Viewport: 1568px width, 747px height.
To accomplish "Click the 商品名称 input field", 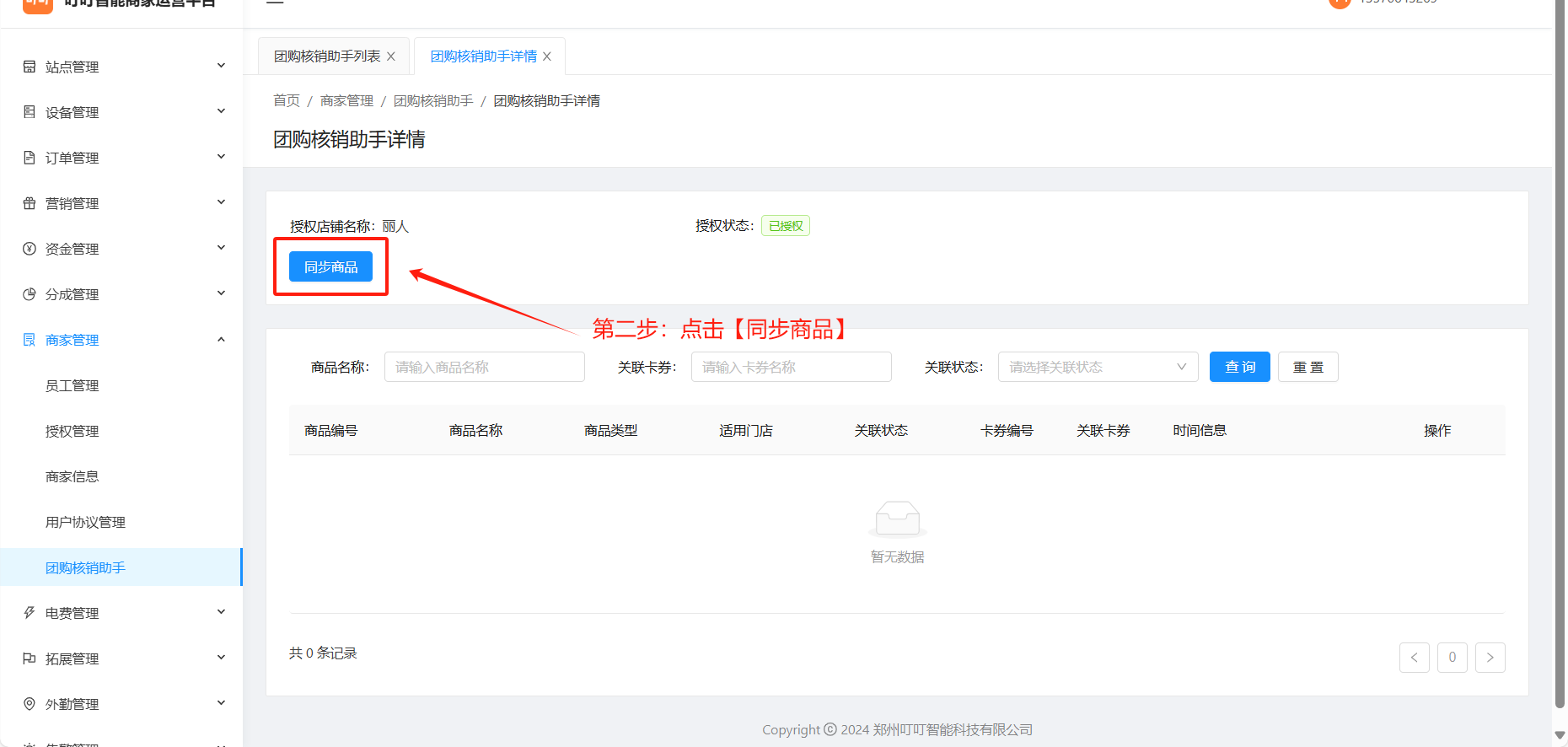I will [484, 367].
